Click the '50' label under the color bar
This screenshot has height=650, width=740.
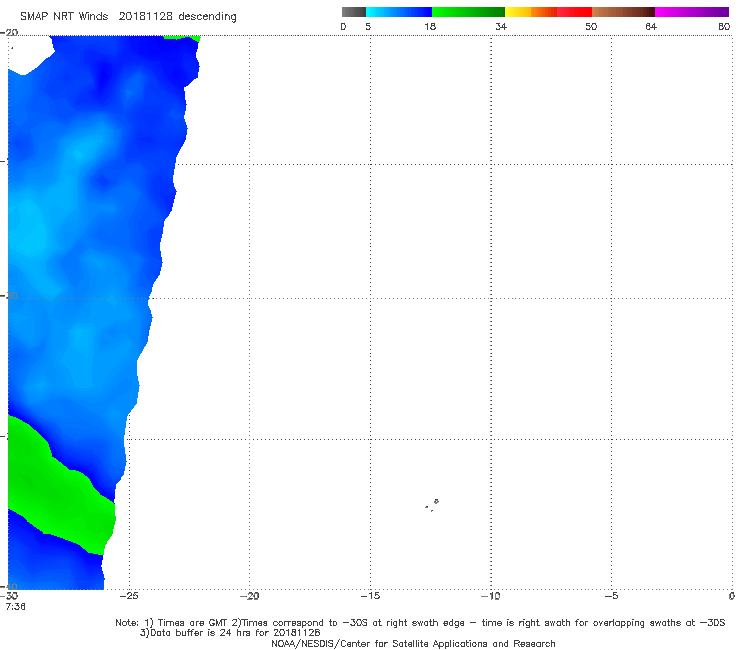[x=591, y=26]
